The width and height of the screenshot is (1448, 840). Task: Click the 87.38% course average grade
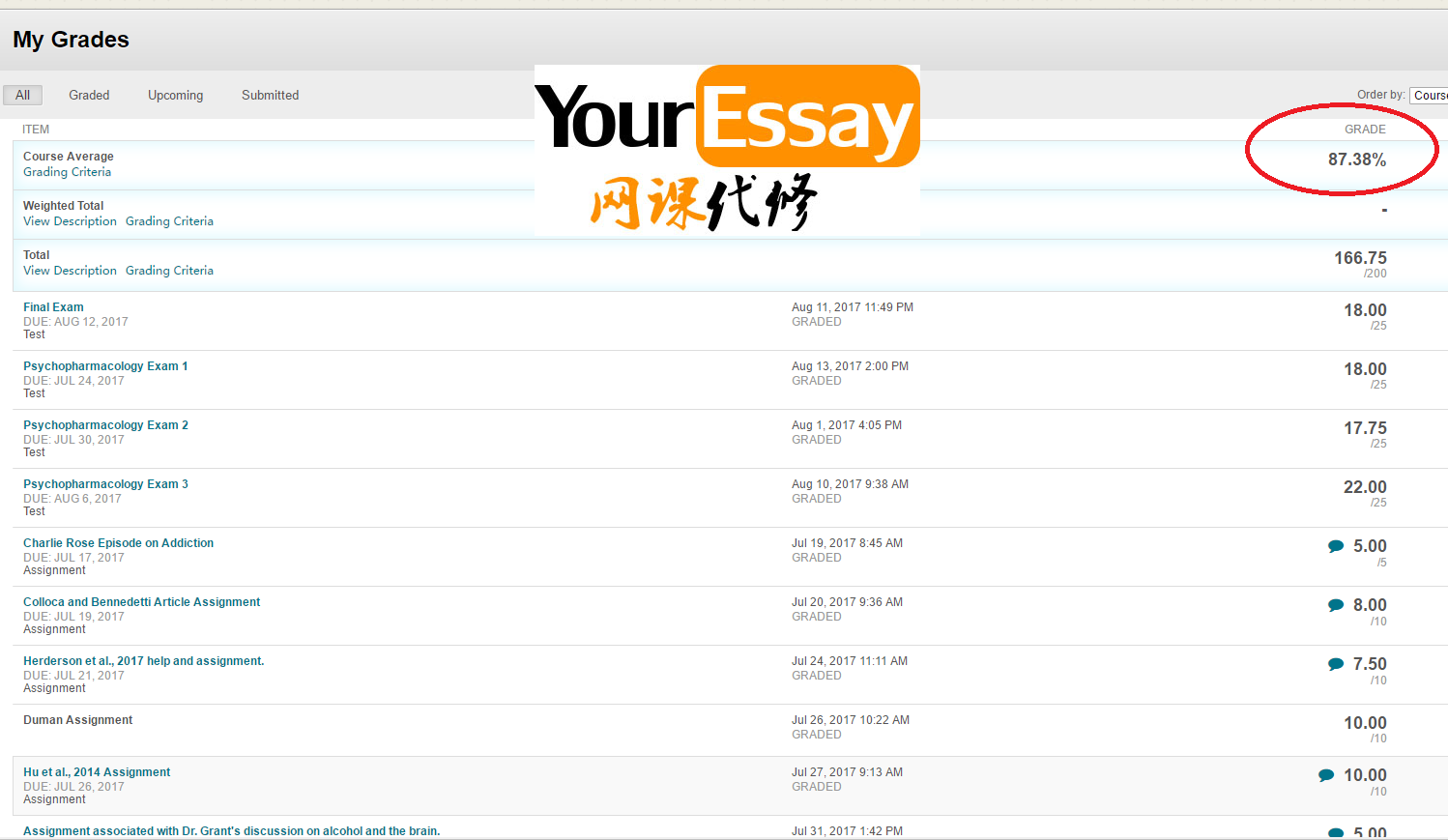pos(1356,159)
